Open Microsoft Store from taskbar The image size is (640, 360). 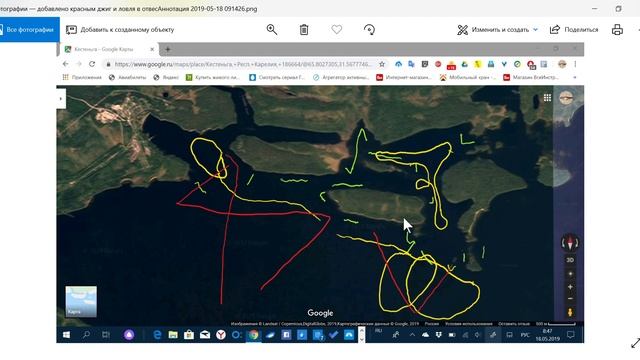(x=189, y=335)
